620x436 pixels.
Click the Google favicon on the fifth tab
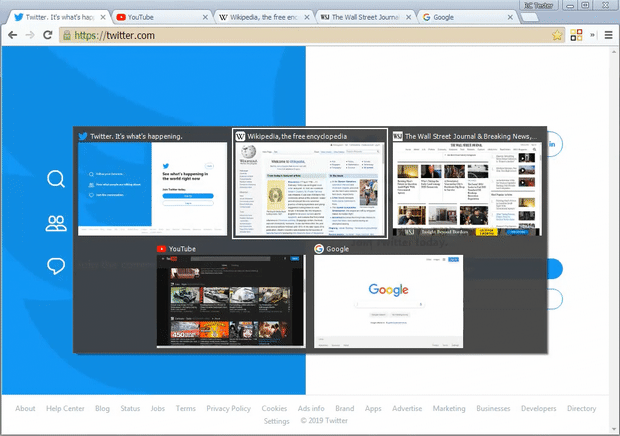pyautogui.click(x=426, y=17)
